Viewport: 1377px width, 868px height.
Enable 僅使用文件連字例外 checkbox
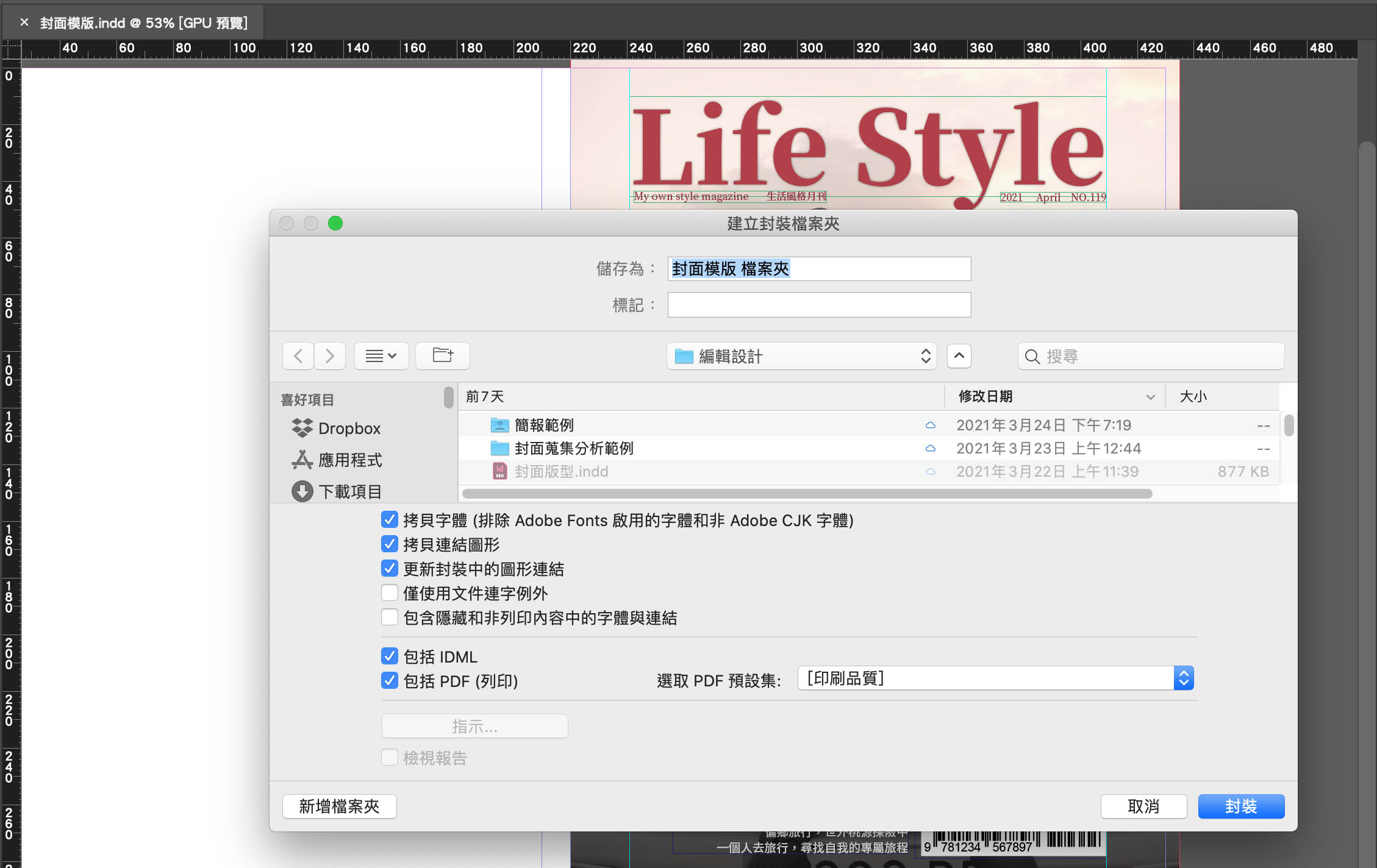(x=390, y=593)
